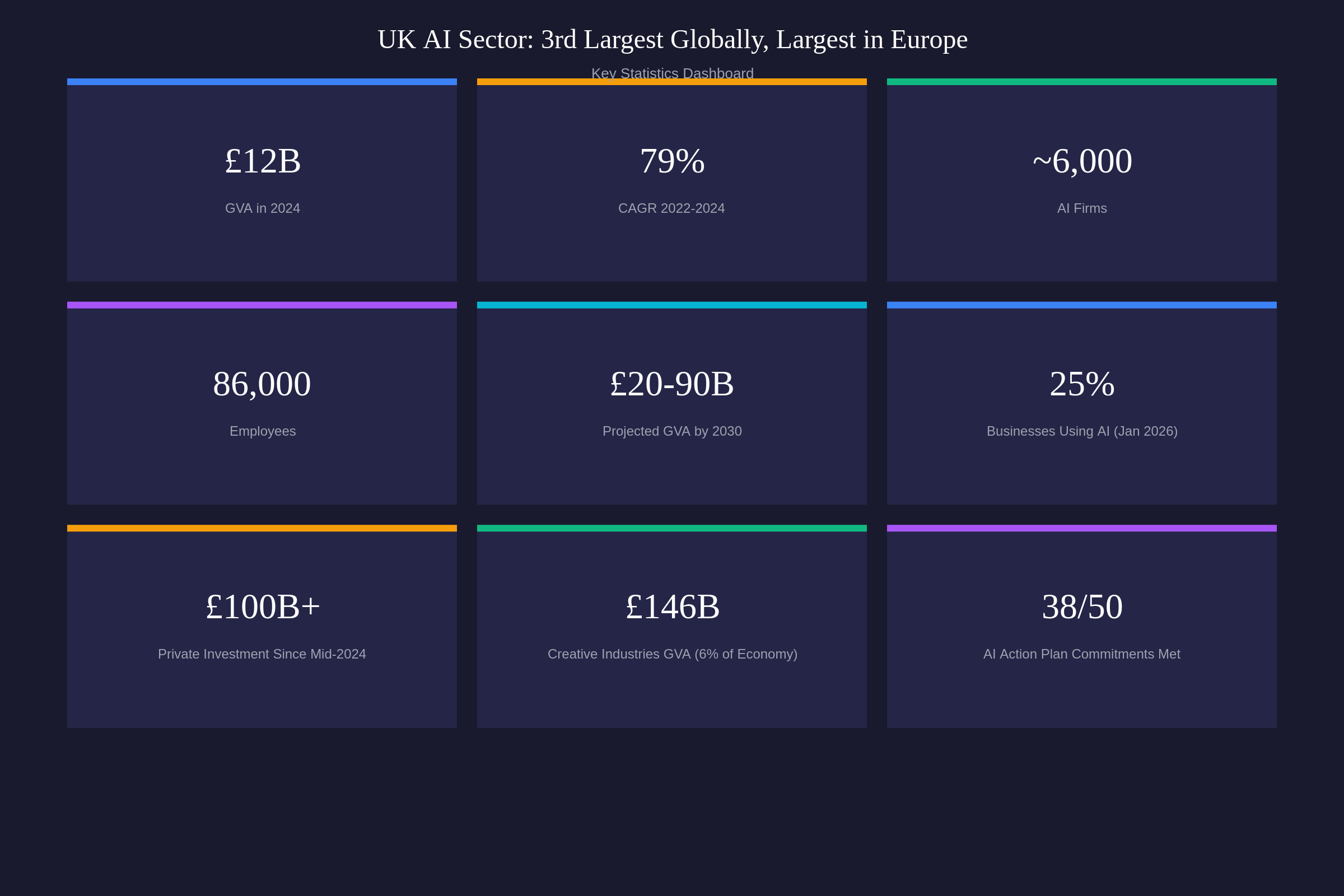
Task: Click the AI Firms label
Action: (1082, 208)
